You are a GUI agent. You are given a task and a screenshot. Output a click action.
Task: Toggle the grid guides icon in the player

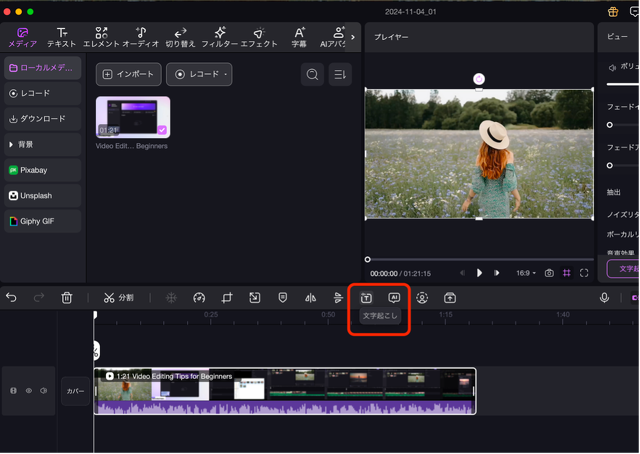(x=567, y=273)
